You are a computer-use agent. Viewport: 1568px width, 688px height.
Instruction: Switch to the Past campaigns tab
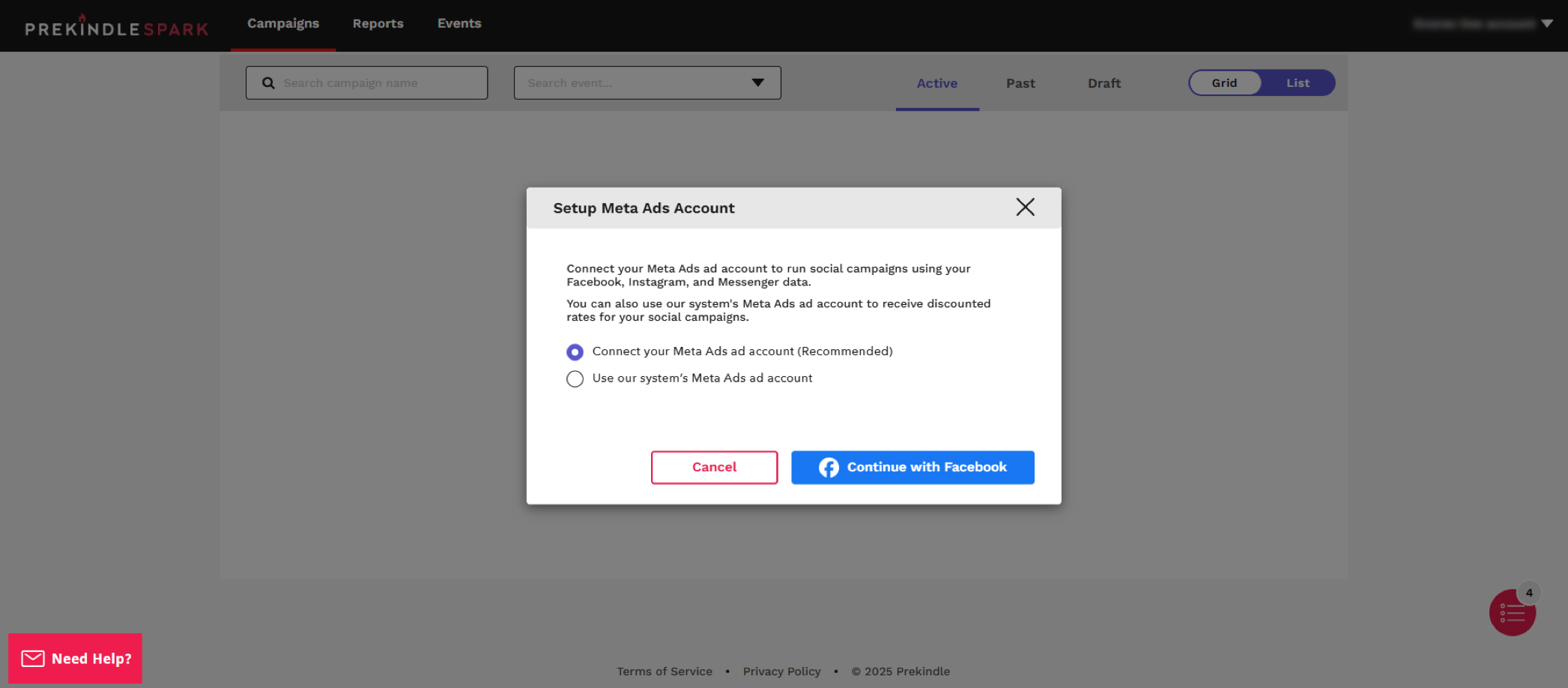(x=1020, y=84)
